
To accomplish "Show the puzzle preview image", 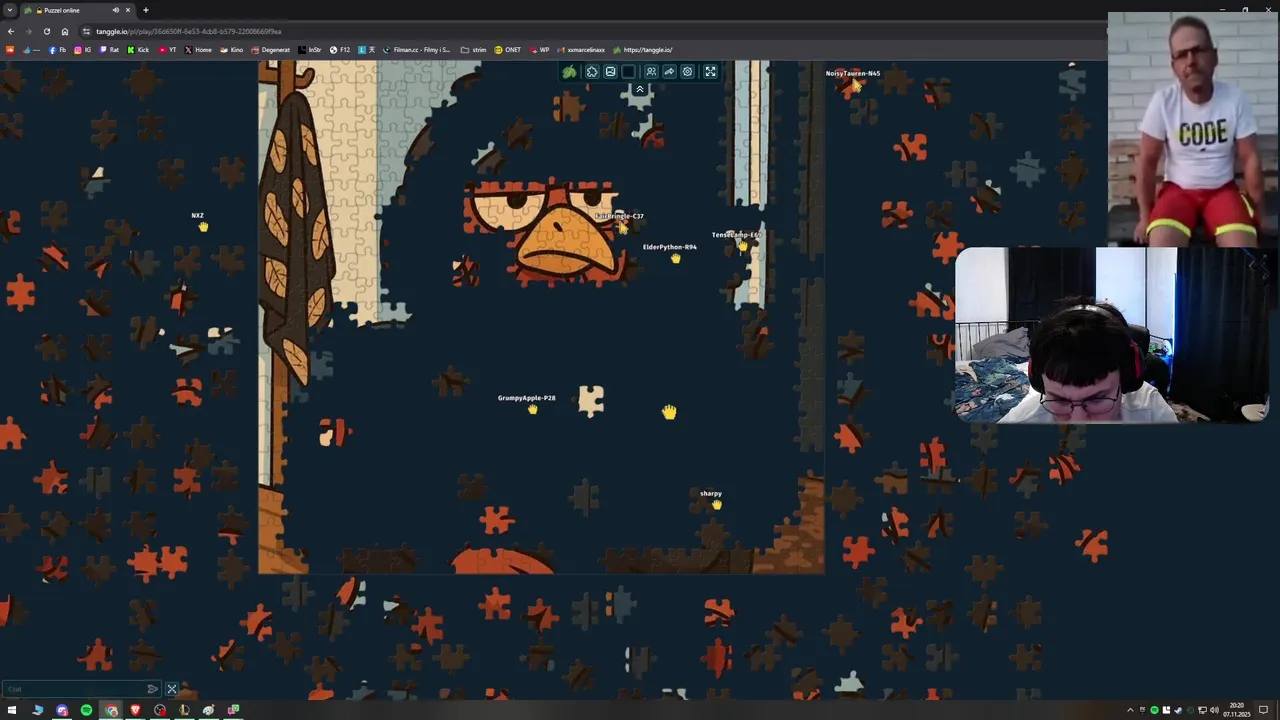I will (x=610, y=72).
